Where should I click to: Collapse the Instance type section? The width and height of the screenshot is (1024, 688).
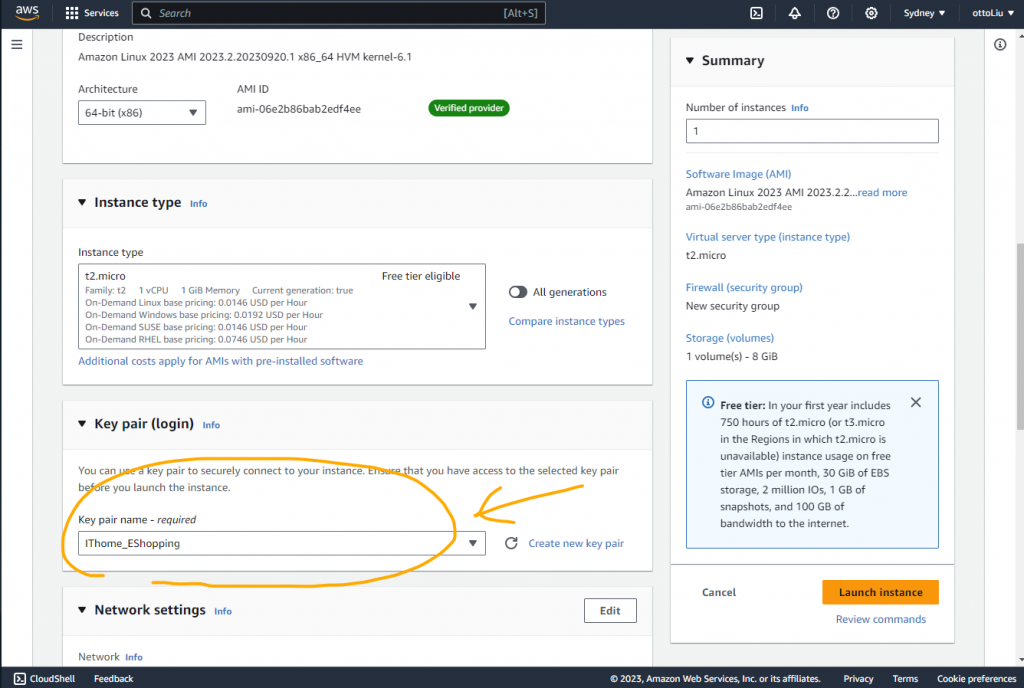82,202
